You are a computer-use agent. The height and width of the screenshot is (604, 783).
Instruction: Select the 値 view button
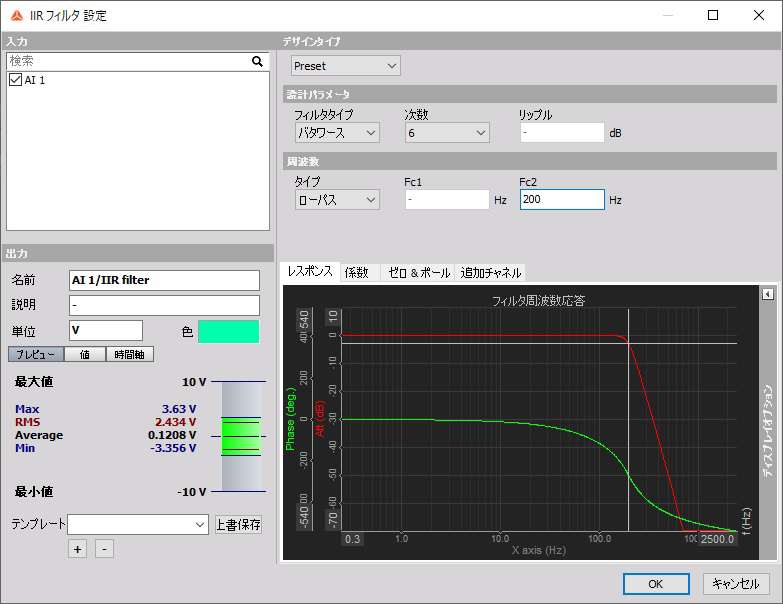[85, 354]
